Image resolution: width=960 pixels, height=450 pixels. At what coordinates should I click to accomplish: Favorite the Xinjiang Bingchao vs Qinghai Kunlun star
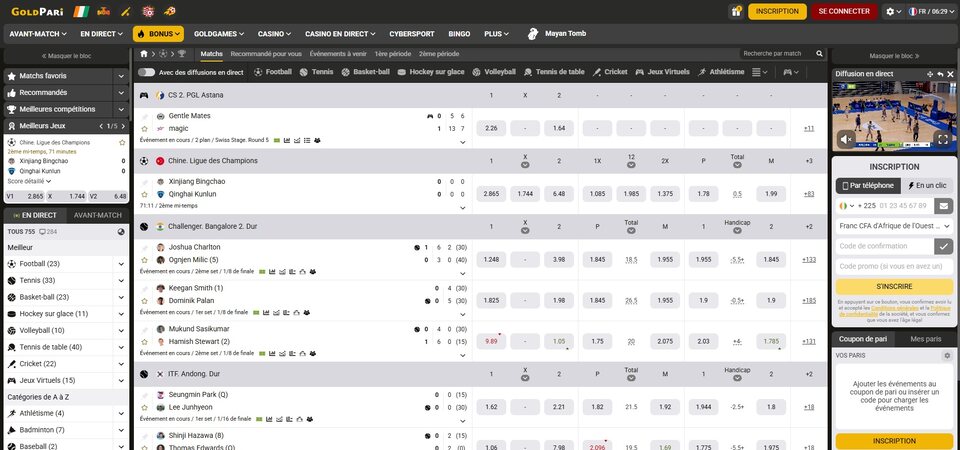pyautogui.click(x=144, y=194)
